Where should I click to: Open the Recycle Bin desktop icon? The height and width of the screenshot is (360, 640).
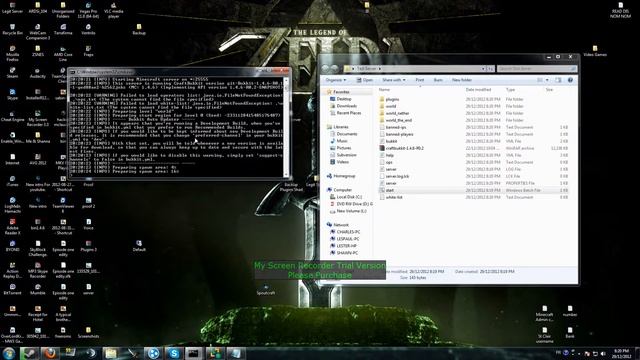pos(12,29)
